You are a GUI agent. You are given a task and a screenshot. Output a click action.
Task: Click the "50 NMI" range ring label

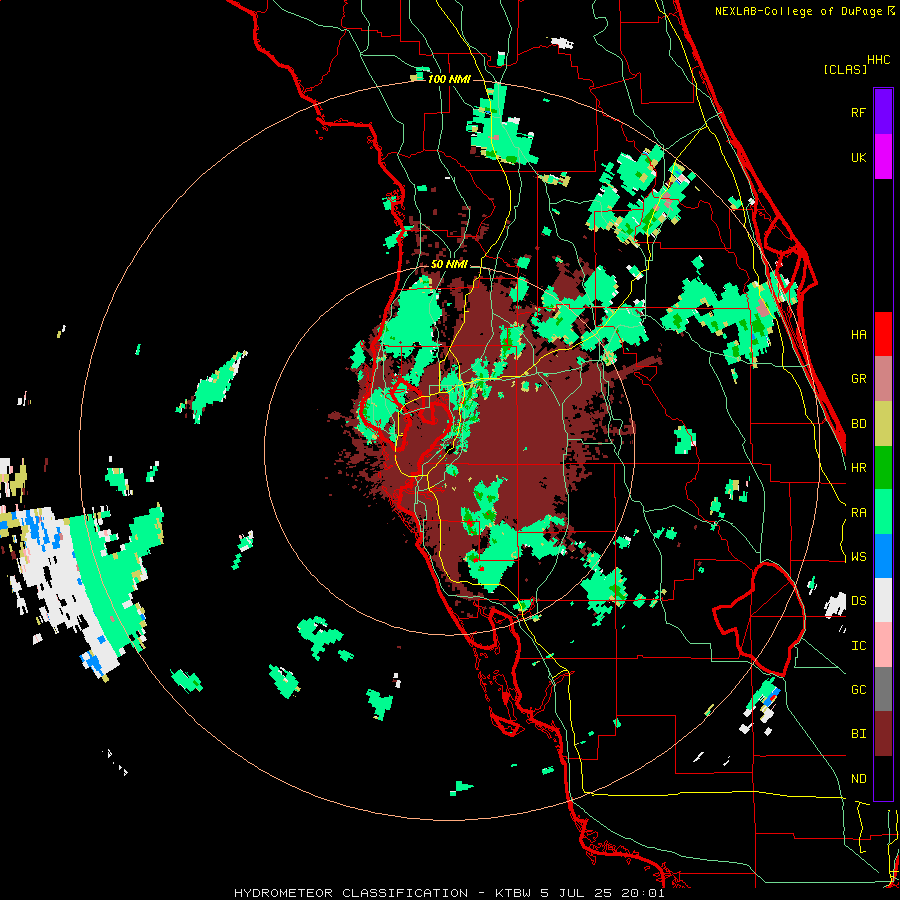point(449,265)
